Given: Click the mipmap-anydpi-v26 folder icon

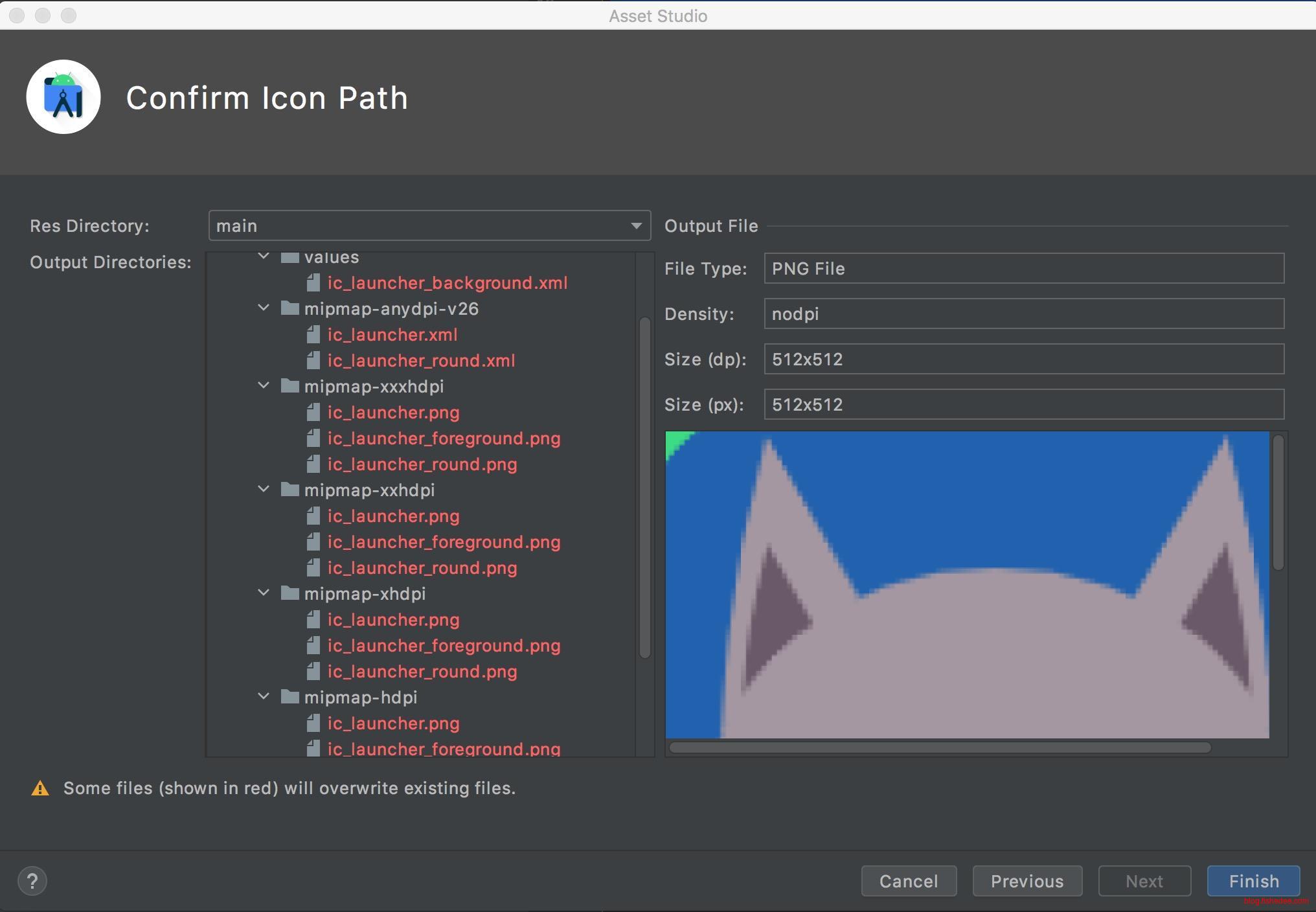Looking at the screenshot, I should point(289,308).
